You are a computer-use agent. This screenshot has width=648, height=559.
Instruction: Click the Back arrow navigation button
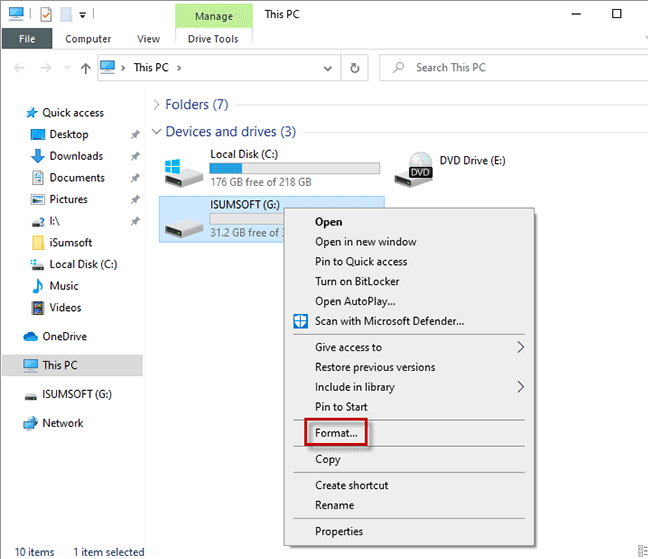click(21, 68)
